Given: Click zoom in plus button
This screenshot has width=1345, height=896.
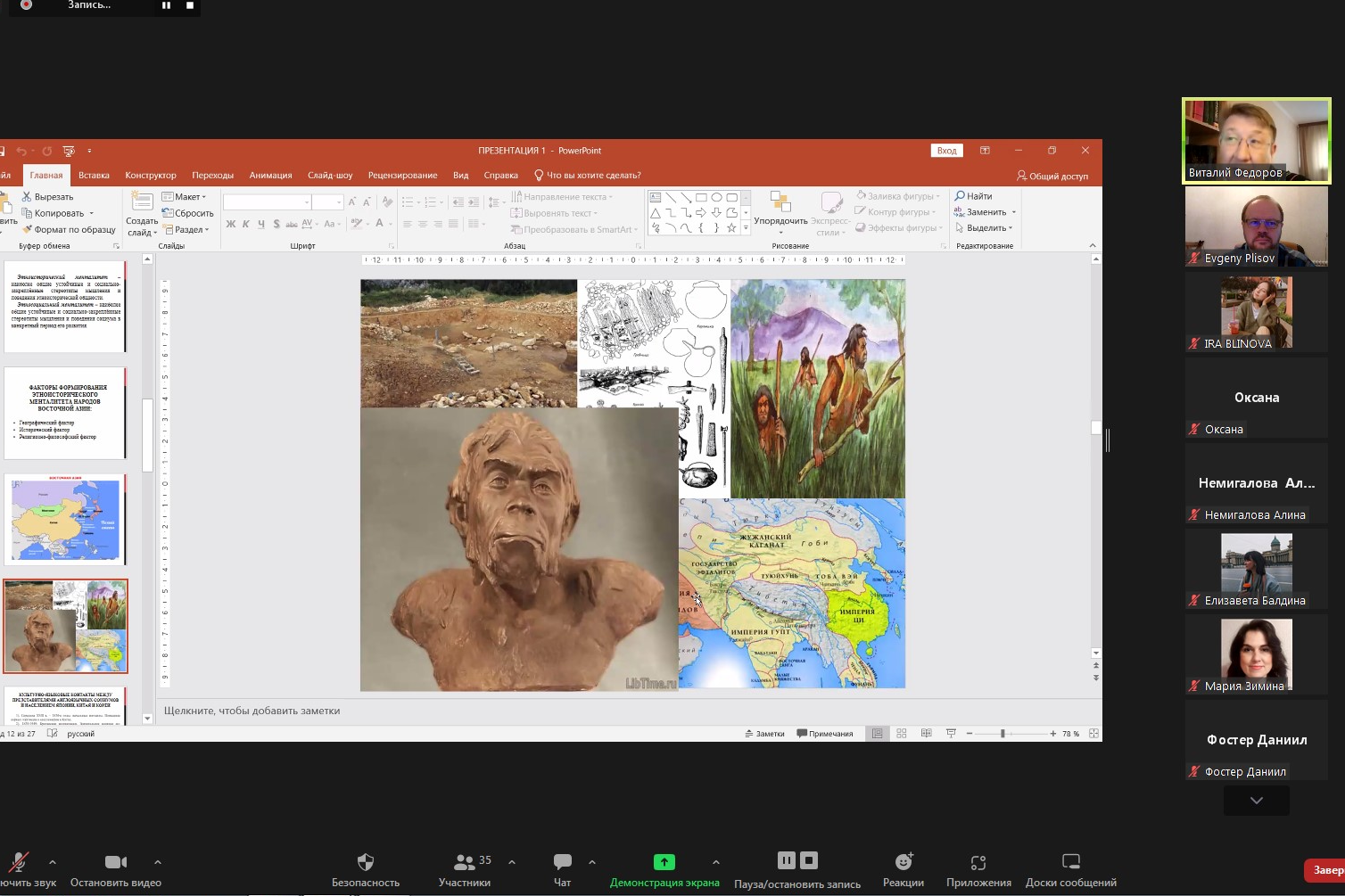Looking at the screenshot, I should (x=1053, y=734).
